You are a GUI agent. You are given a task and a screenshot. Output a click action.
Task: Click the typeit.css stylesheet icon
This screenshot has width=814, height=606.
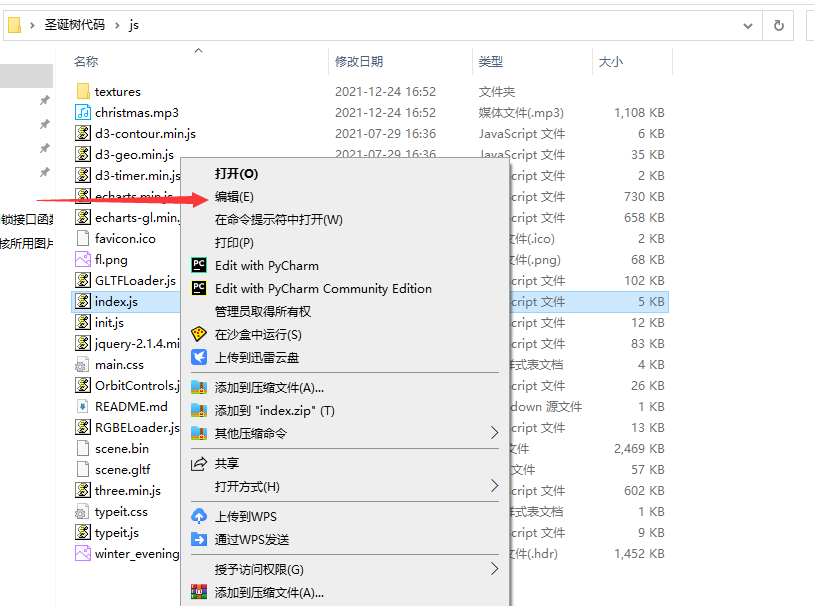coord(83,511)
